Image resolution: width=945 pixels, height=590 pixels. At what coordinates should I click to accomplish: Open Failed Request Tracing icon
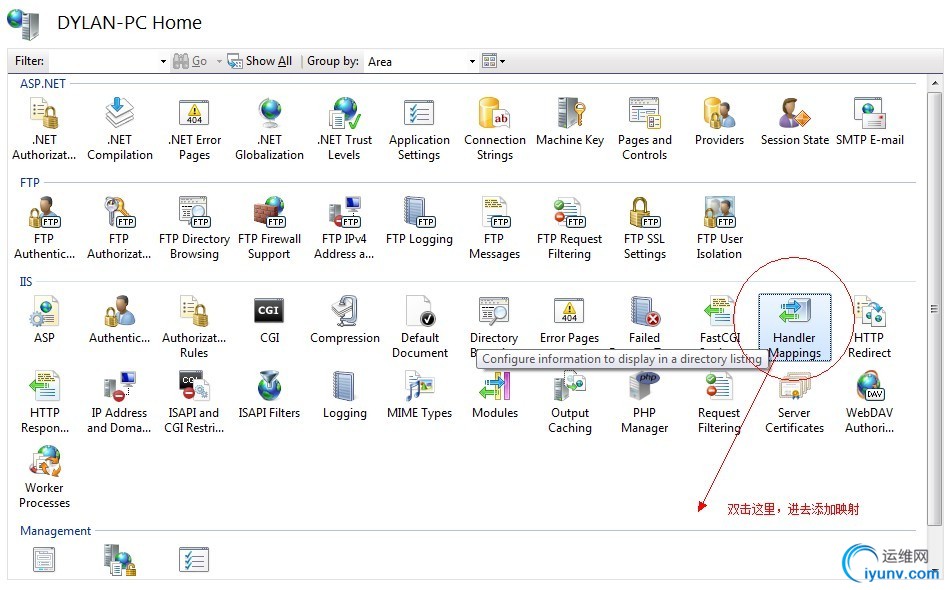[x=644, y=320]
